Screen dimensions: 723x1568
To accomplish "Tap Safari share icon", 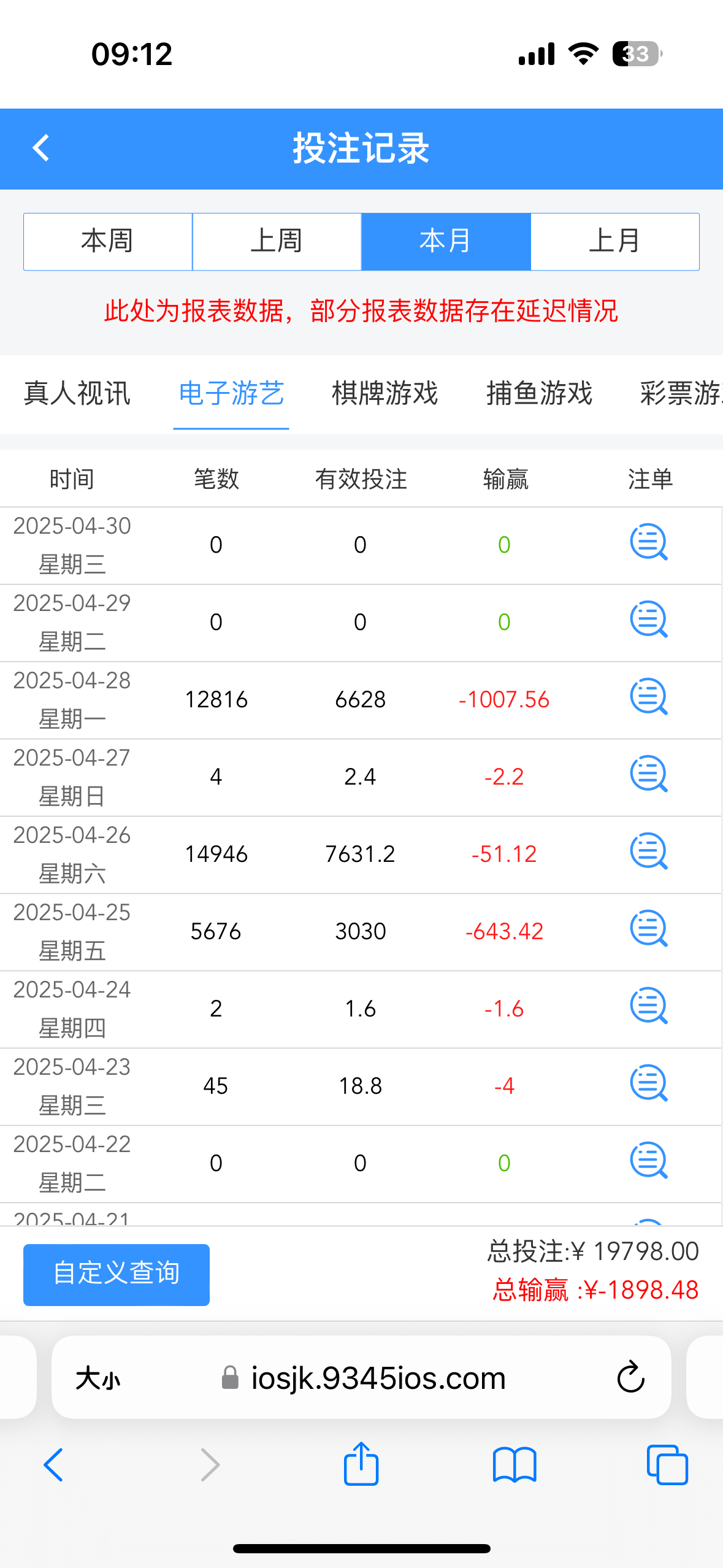I will [x=361, y=1464].
